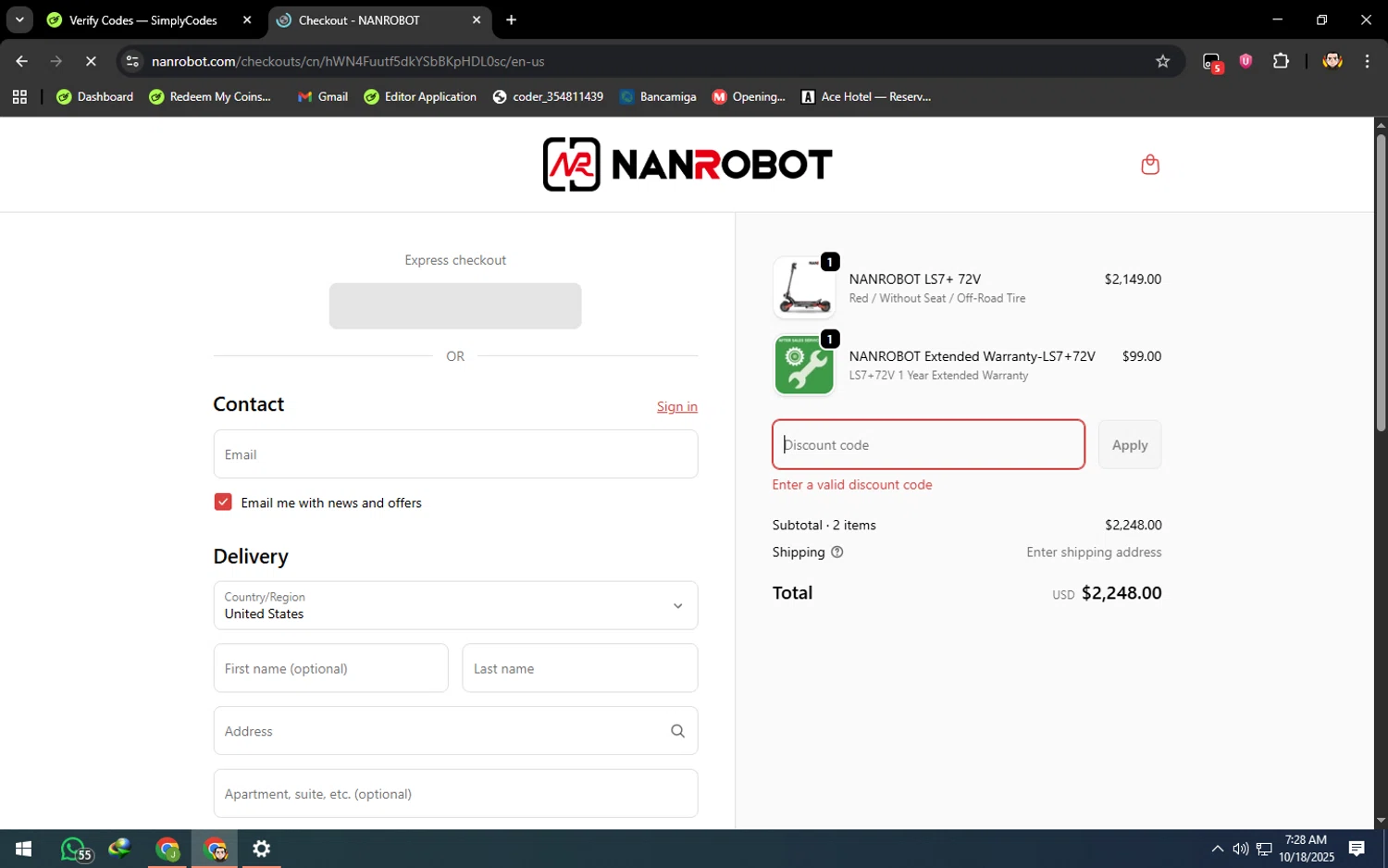Open the bookmarks apps grid icon

pyautogui.click(x=19, y=96)
